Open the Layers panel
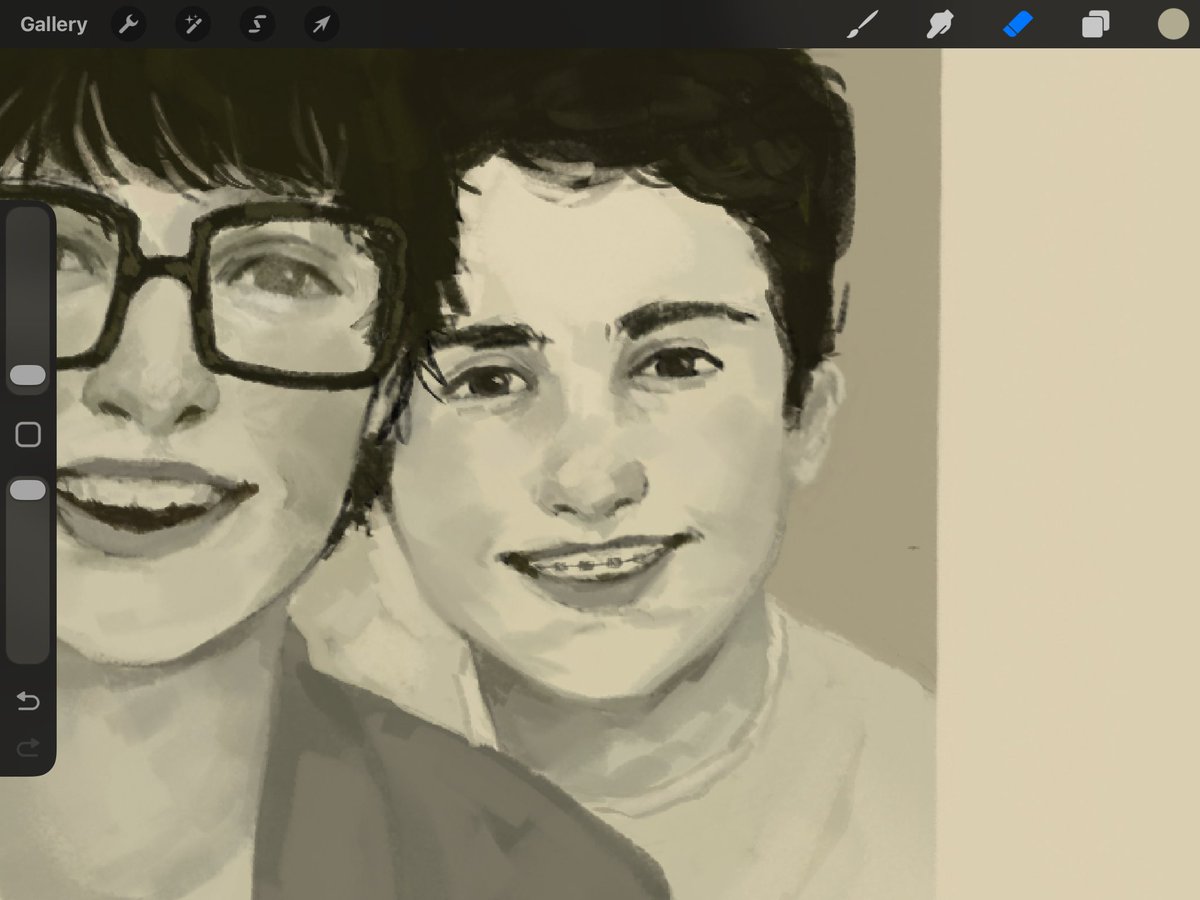 (x=1096, y=24)
